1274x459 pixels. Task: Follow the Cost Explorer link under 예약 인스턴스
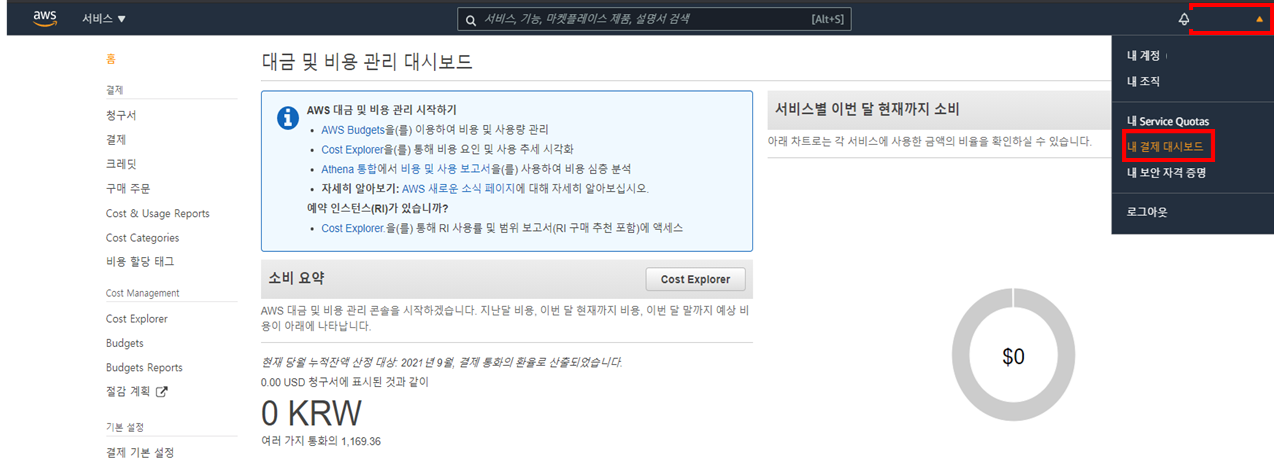click(x=353, y=228)
